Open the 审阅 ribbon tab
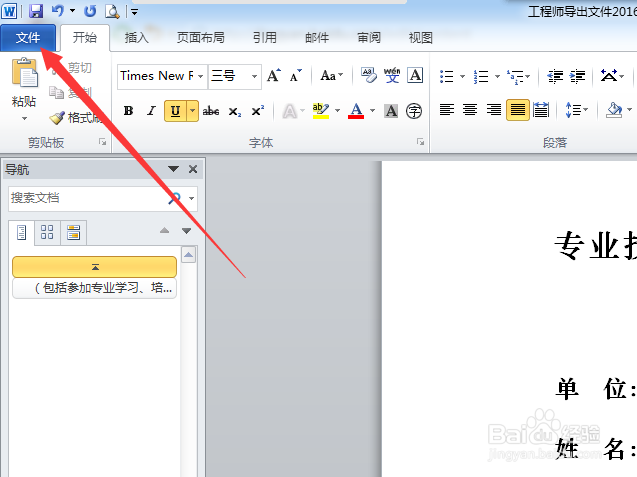 point(368,38)
